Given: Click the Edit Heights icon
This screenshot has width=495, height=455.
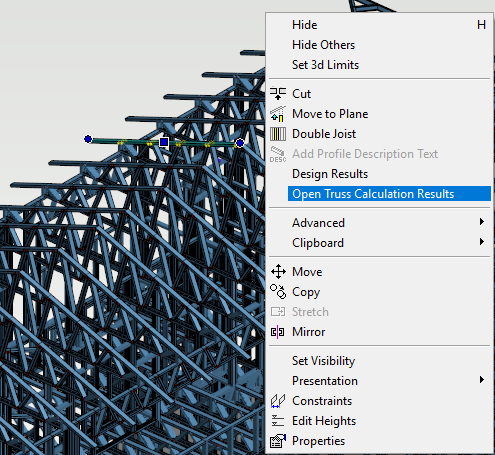Looking at the screenshot, I should (x=278, y=421).
